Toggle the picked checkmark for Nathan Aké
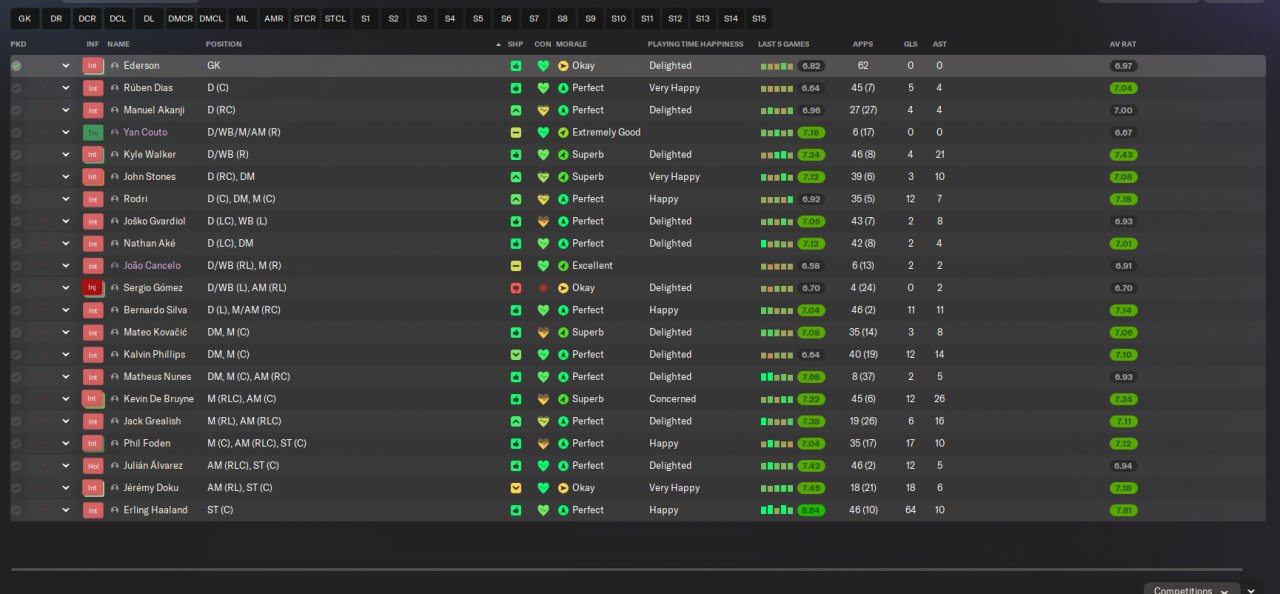The height and width of the screenshot is (594, 1280). tap(16, 243)
